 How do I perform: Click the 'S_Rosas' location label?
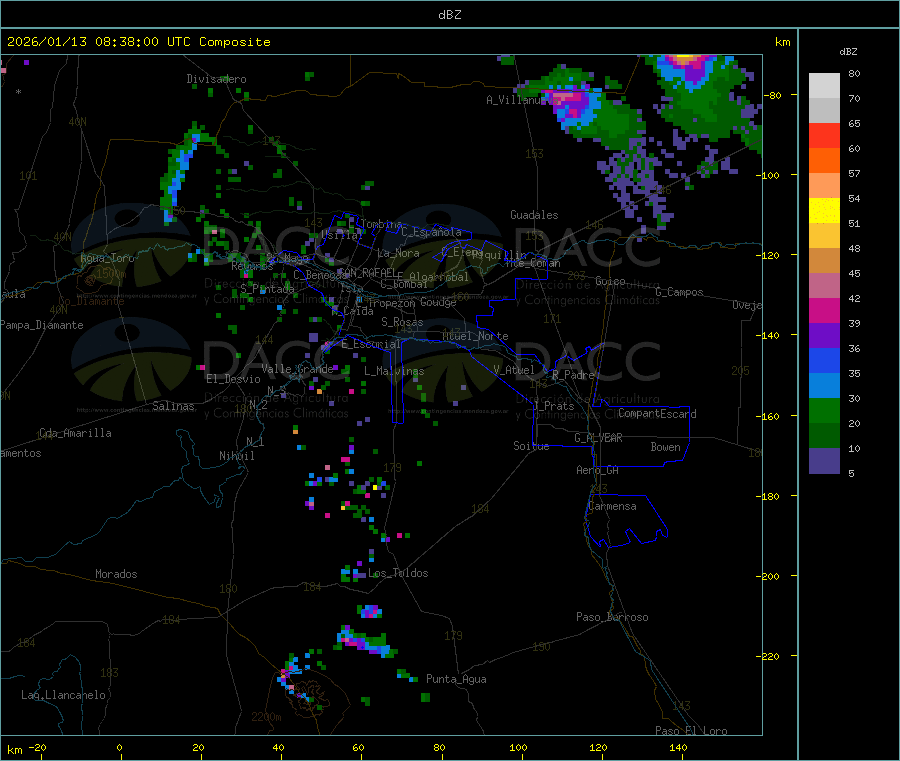pyautogui.click(x=402, y=322)
